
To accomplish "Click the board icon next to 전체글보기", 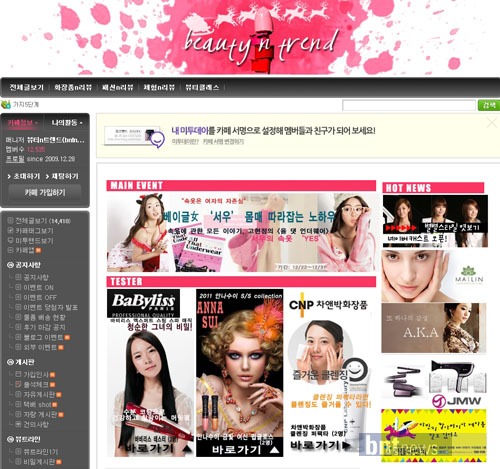I will [x=10, y=220].
